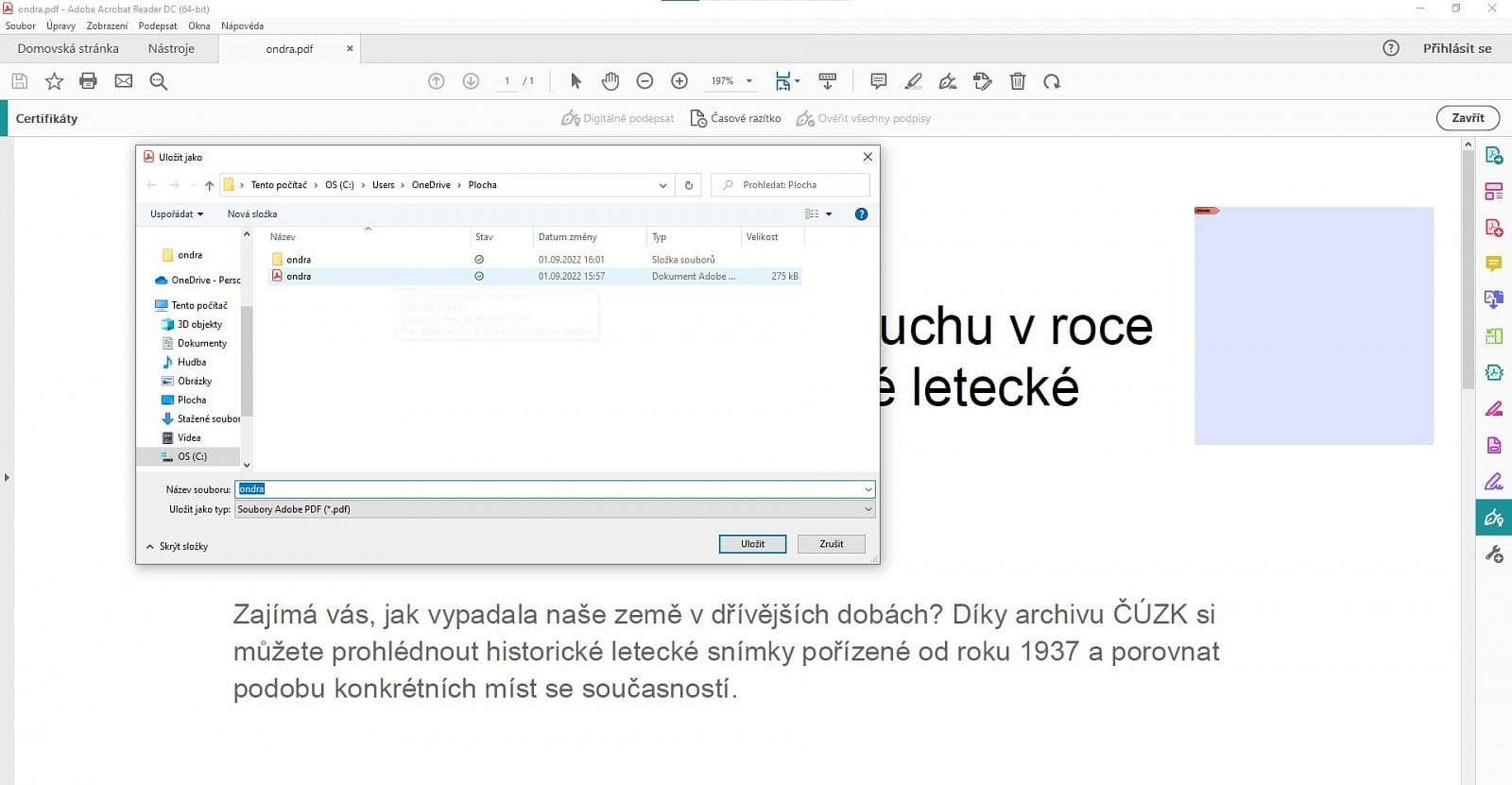1512x785 pixels.
Task: Click Nová složka in dialog
Action: [x=252, y=214]
